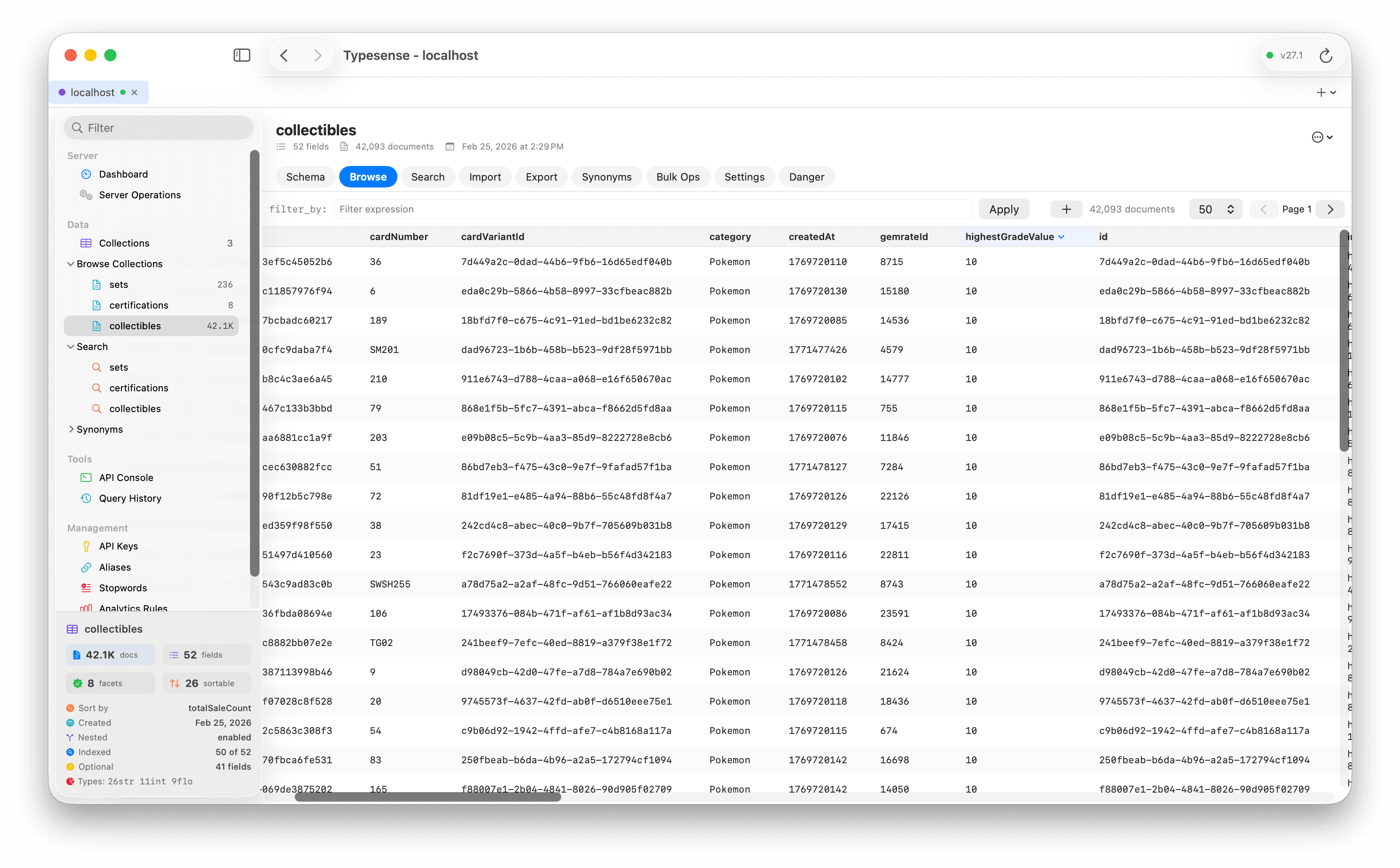Open API Keys
The height and width of the screenshot is (868, 1400).
click(118, 546)
